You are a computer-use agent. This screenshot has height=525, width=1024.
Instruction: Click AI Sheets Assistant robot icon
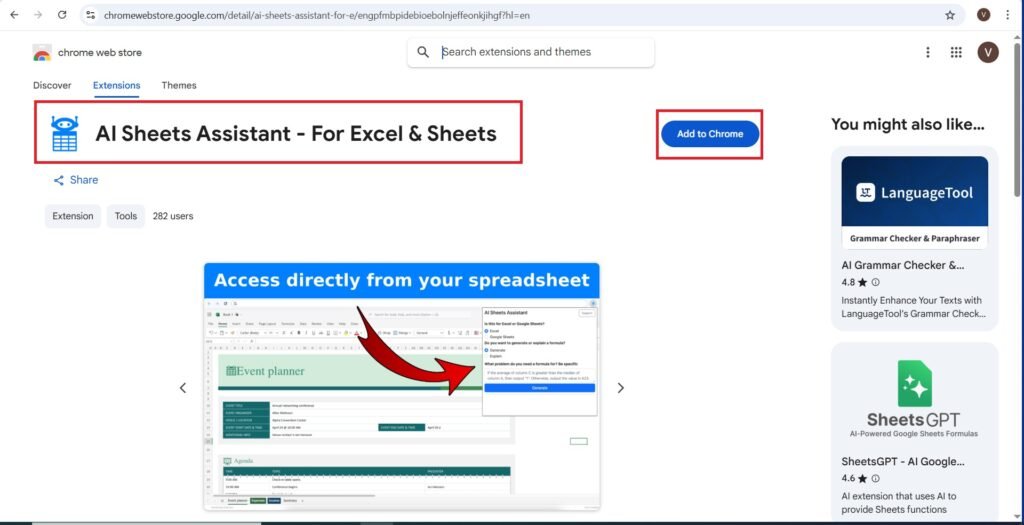click(65, 134)
